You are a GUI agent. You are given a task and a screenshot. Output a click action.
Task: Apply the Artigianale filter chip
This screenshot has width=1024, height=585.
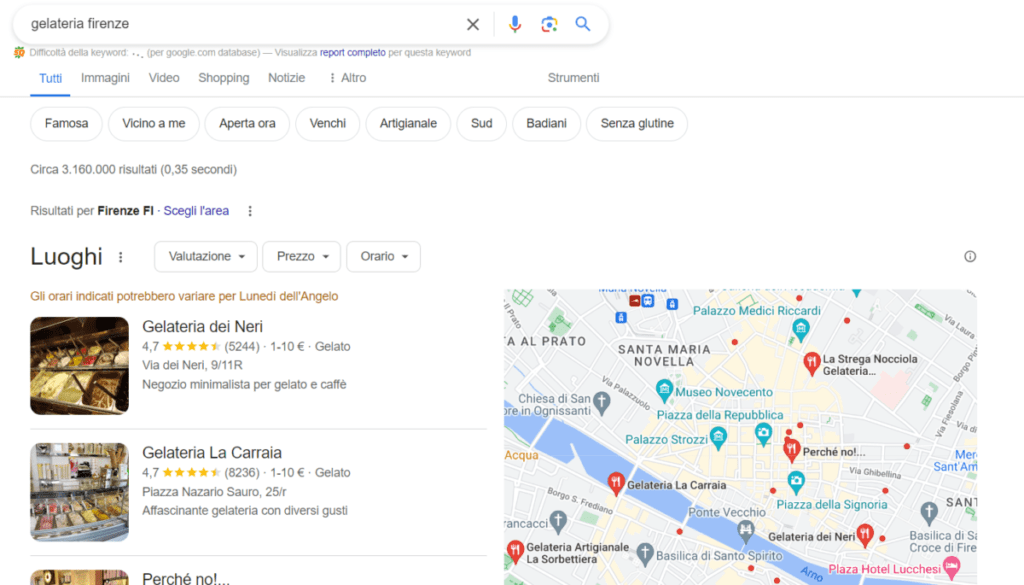tap(408, 123)
